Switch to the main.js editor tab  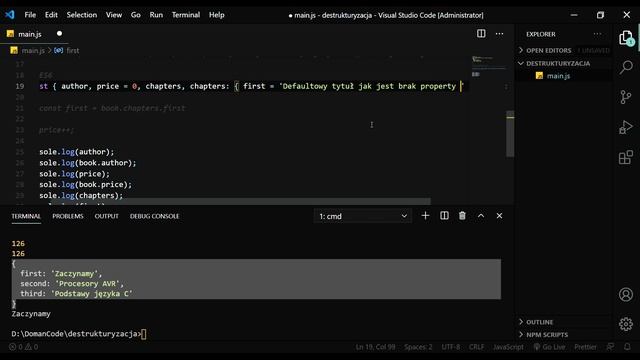click(30, 34)
